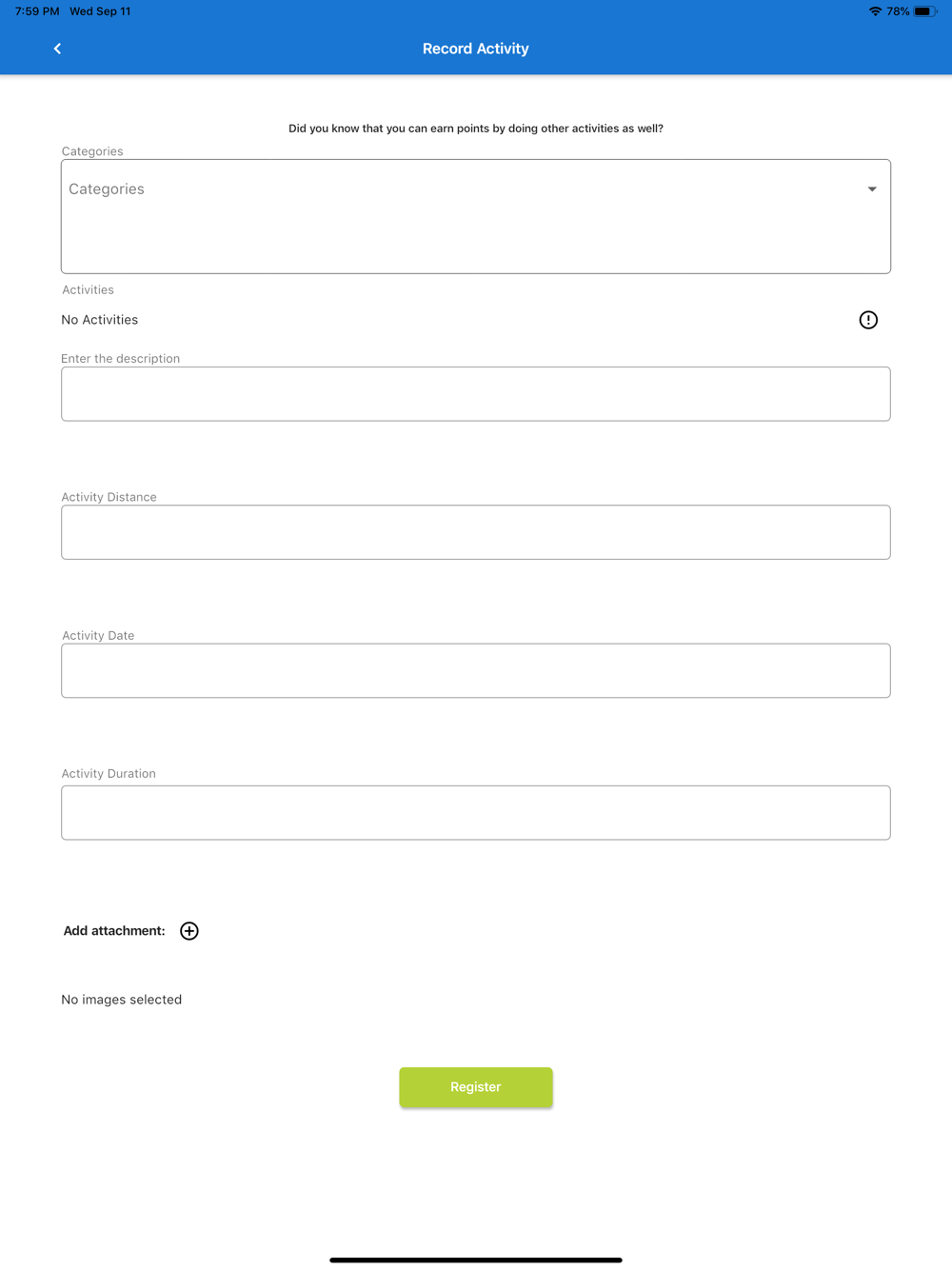Screen dimensions: 952x1270
Task: Click into the Activity Duration field
Action: tap(476, 813)
